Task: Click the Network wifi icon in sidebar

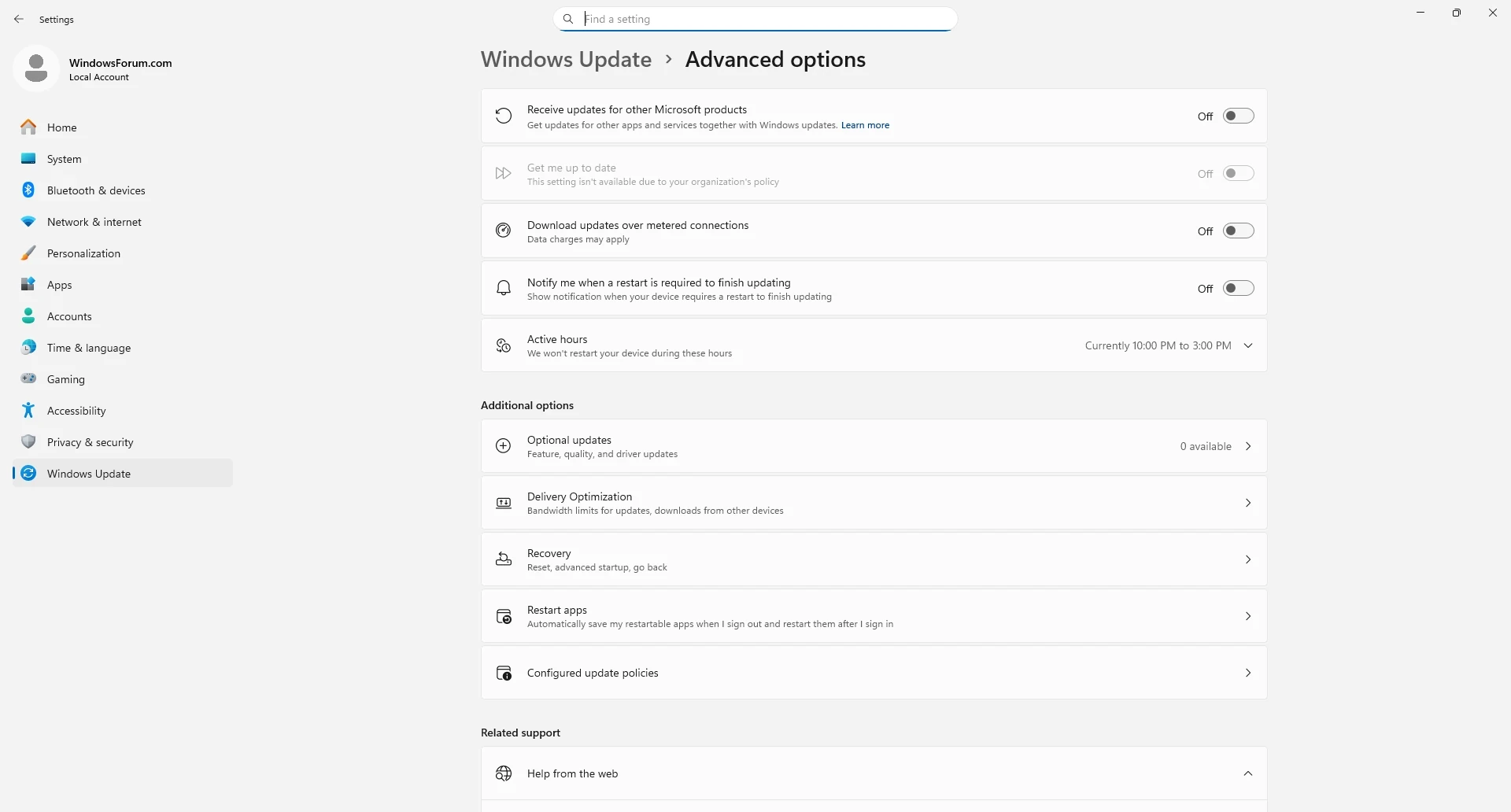Action: tap(28, 222)
